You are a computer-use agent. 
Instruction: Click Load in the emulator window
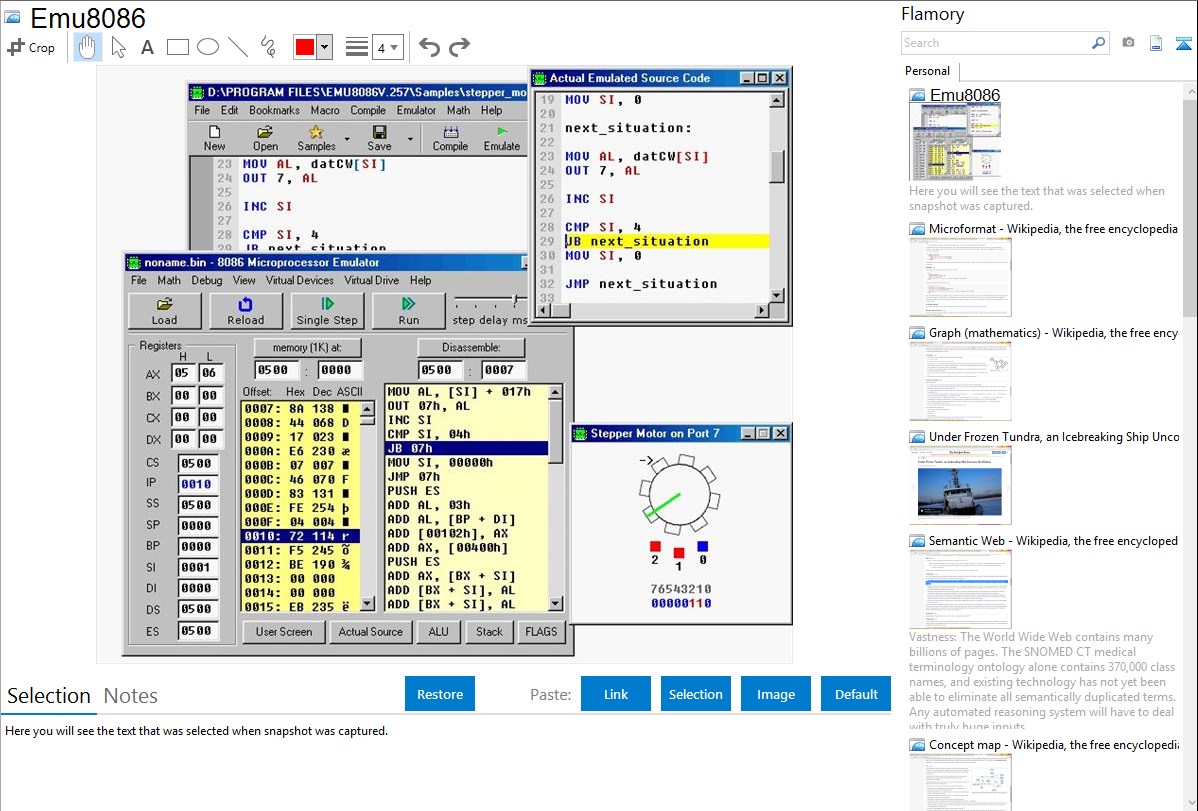164,311
